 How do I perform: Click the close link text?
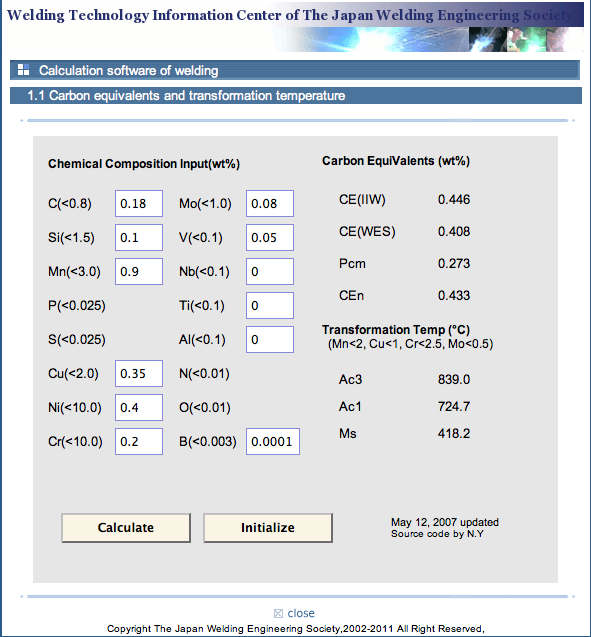(x=301, y=613)
